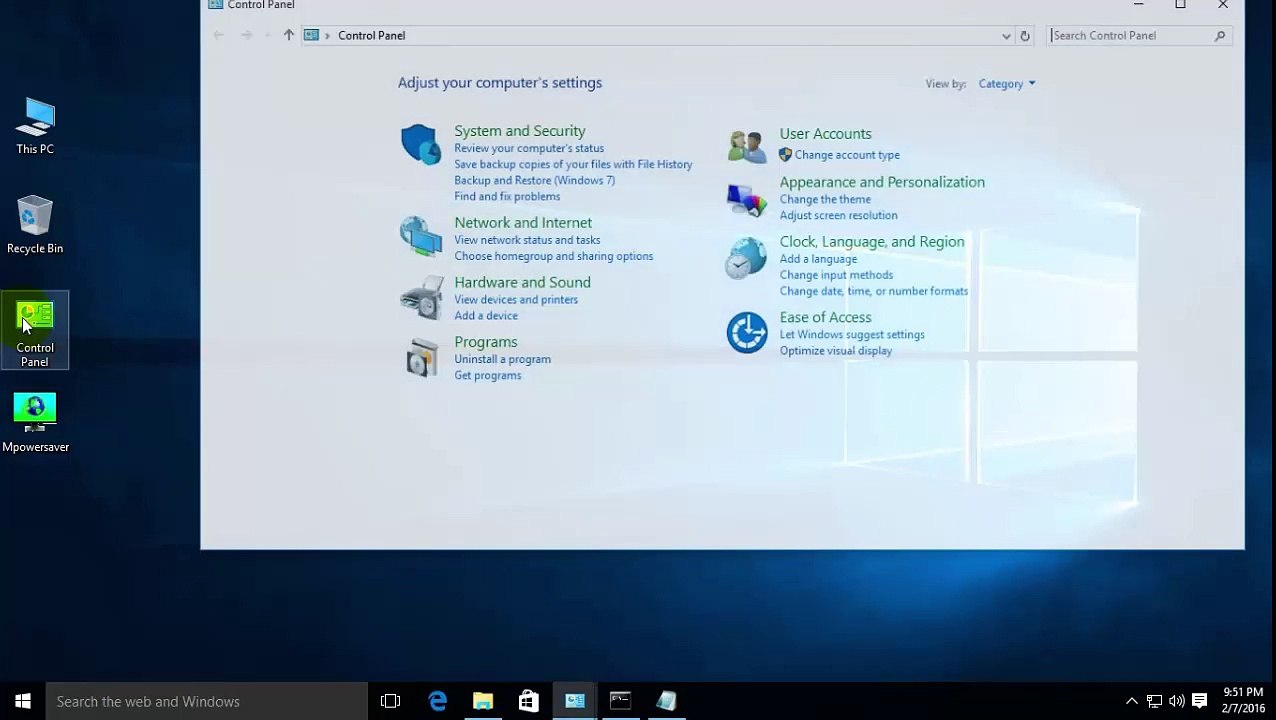Click Change date, time, or number formats

tap(874, 291)
